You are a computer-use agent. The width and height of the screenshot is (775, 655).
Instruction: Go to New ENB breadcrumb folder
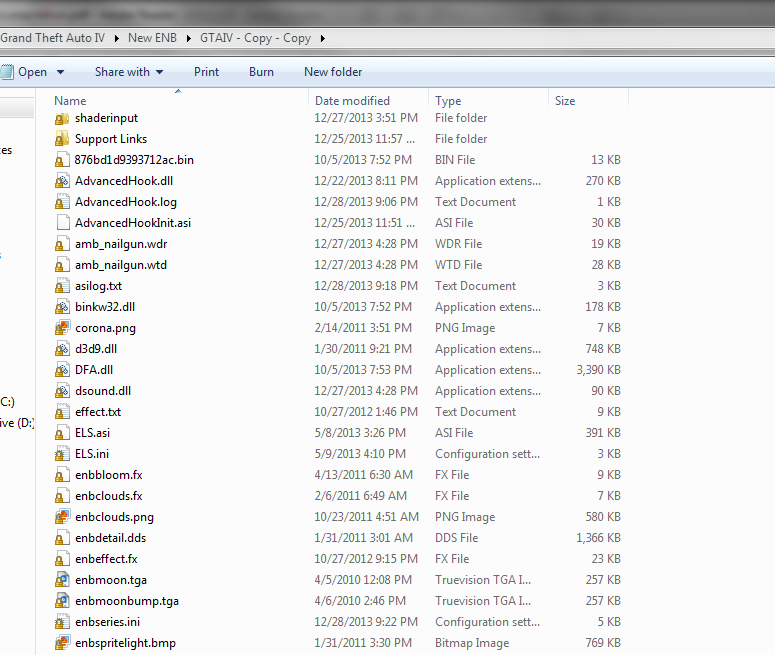click(152, 38)
